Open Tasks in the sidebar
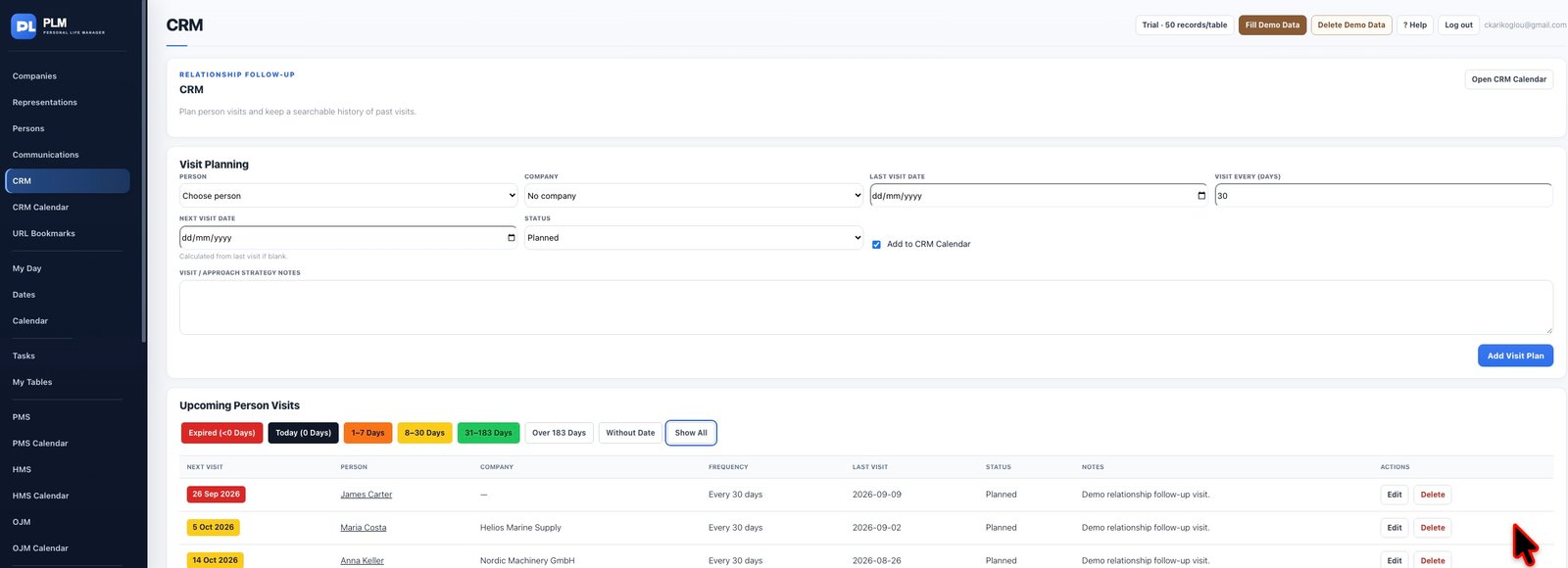The height and width of the screenshot is (568, 1568). pyautogui.click(x=24, y=356)
